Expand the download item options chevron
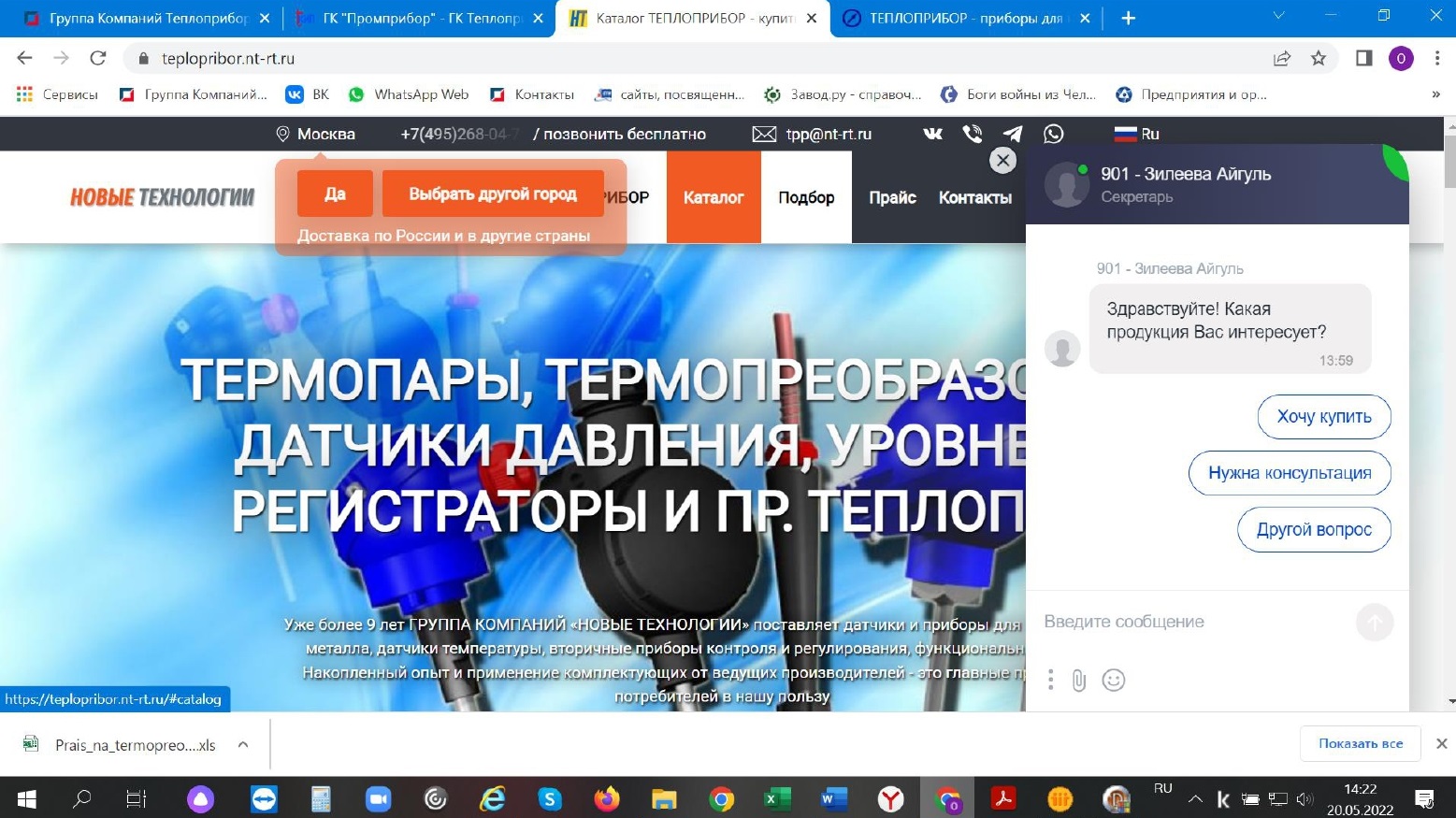Viewport: 1456px width, 818px height. click(x=243, y=745)
